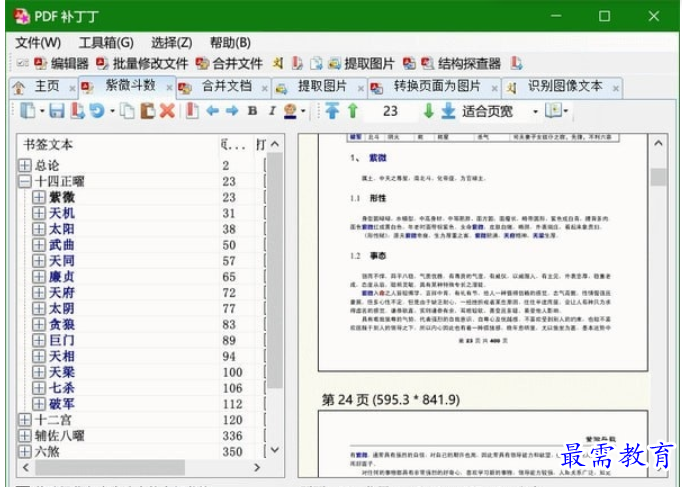The image size is (682, 487).
Task: Click the paste clipboard icon
Action: [x=147, y=111]
